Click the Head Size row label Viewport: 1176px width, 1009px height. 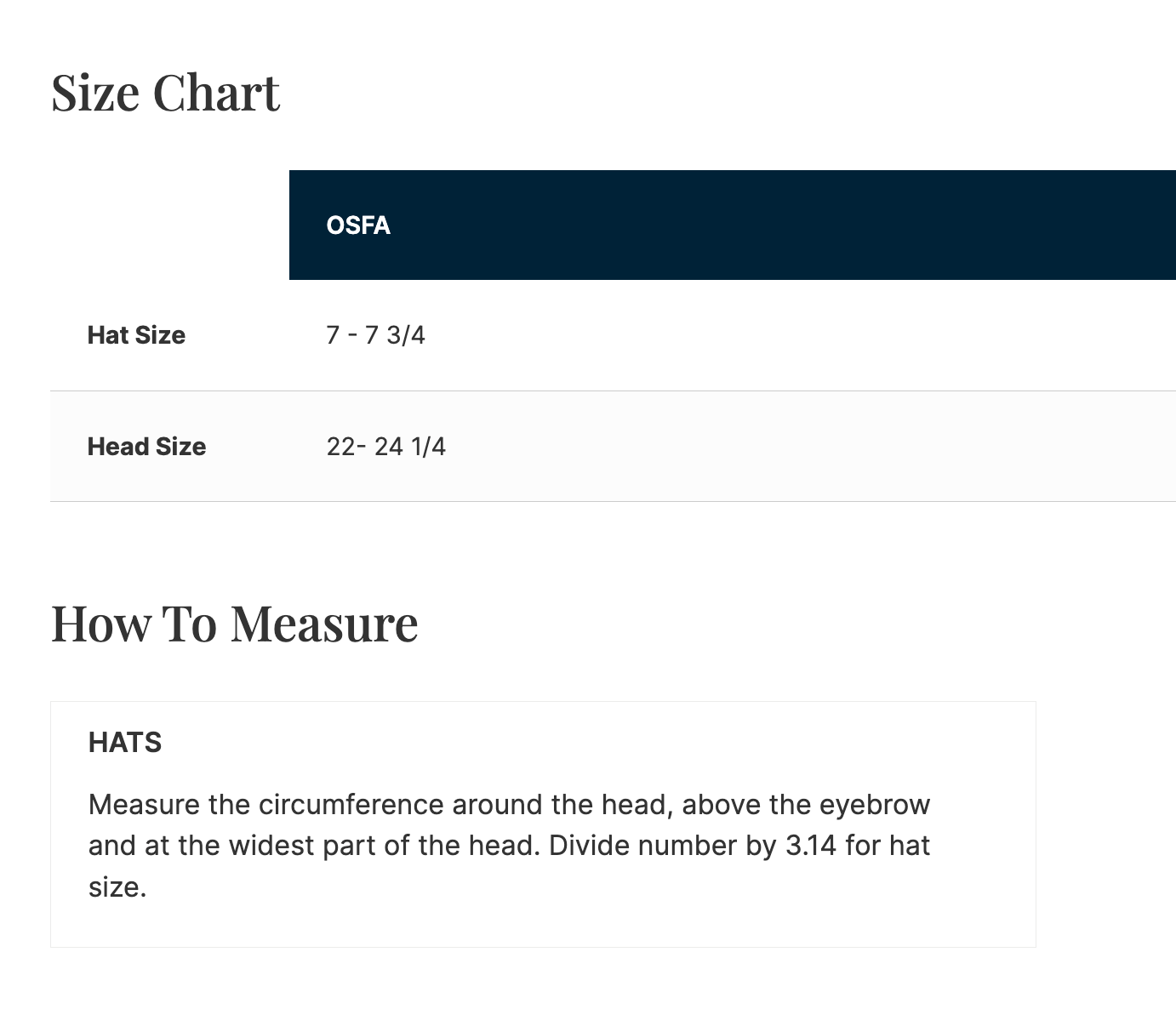(146, 447)
